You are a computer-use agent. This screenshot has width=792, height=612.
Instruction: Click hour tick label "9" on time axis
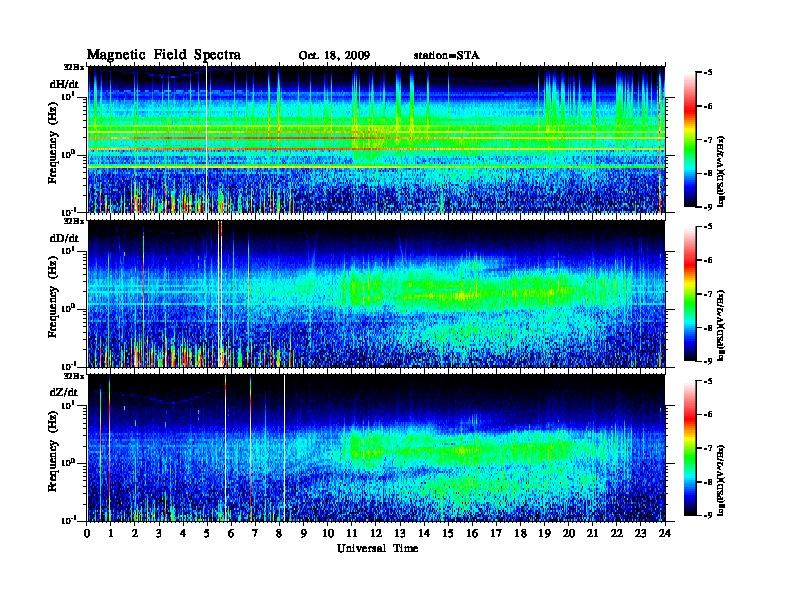click(x=304, y=533)
